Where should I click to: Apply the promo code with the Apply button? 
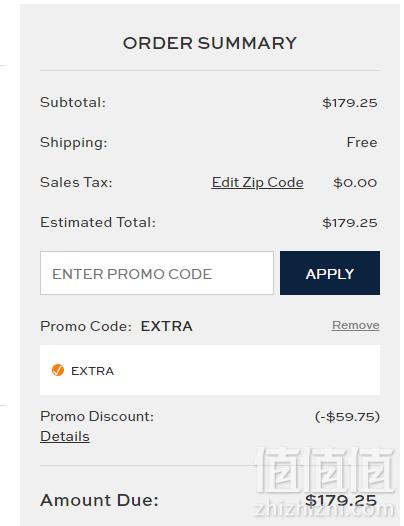(x=330, y=273)
